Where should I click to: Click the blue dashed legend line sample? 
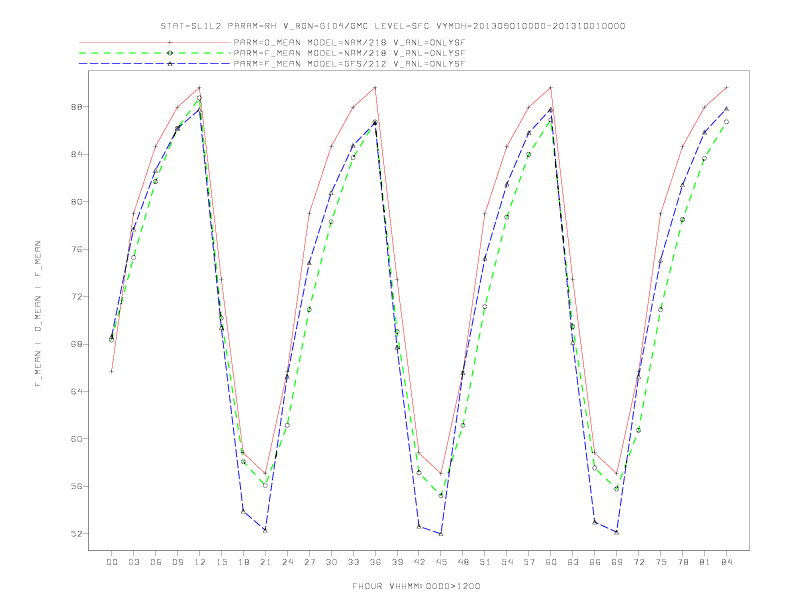tap(155, 64)
